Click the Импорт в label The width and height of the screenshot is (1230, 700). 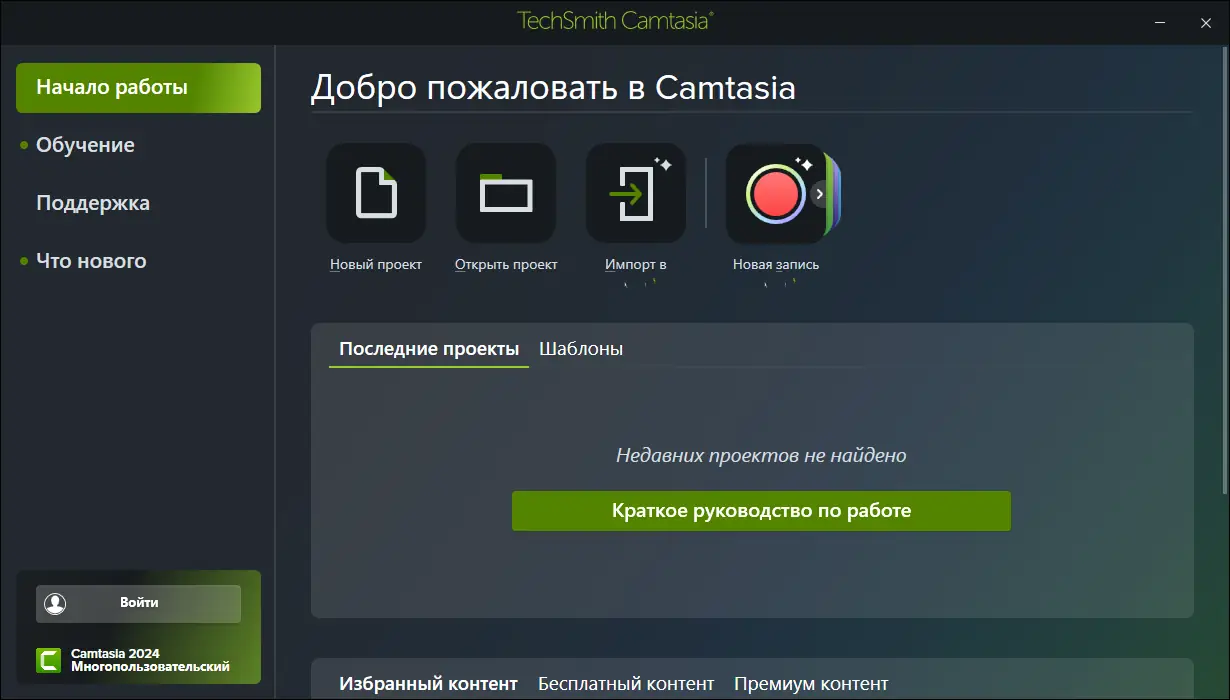coord(636,265)
